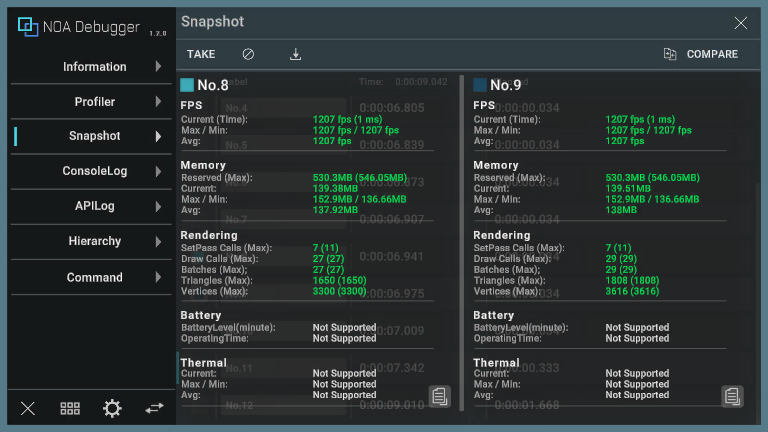Toggle the No.9 snapshot color checkbox

click(480, 85)
